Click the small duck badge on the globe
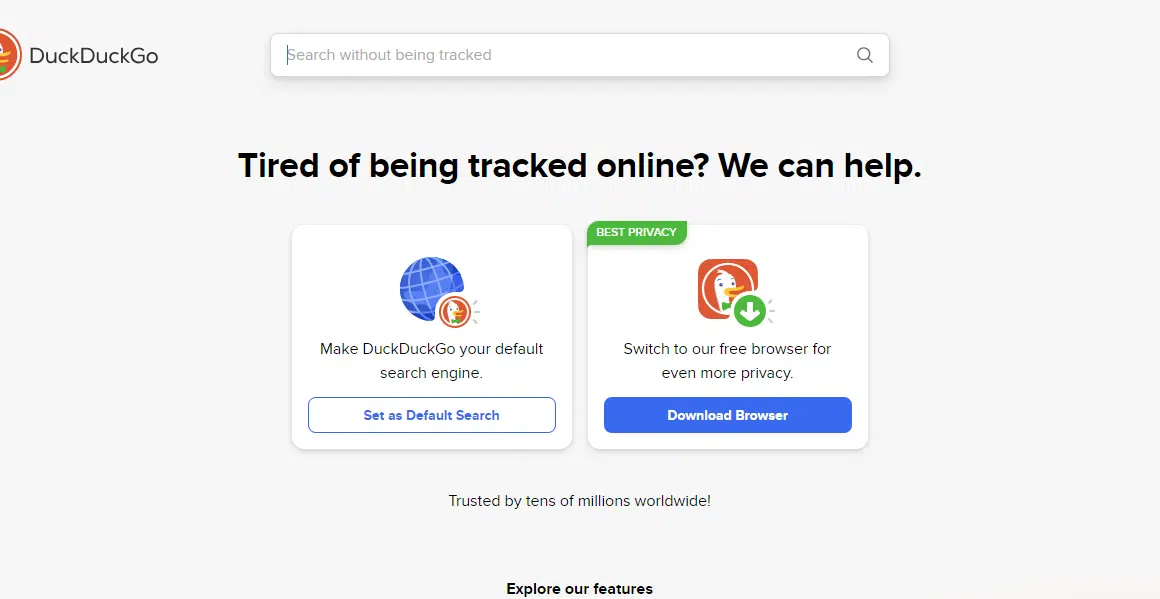 [x=454, y=311]
